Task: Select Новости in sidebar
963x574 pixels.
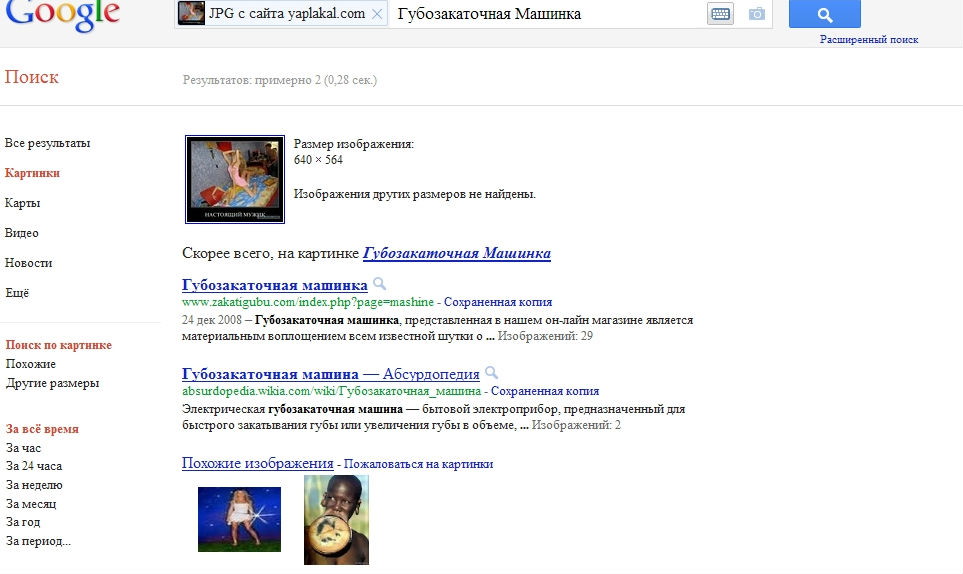Action: [x=28, y=263]
